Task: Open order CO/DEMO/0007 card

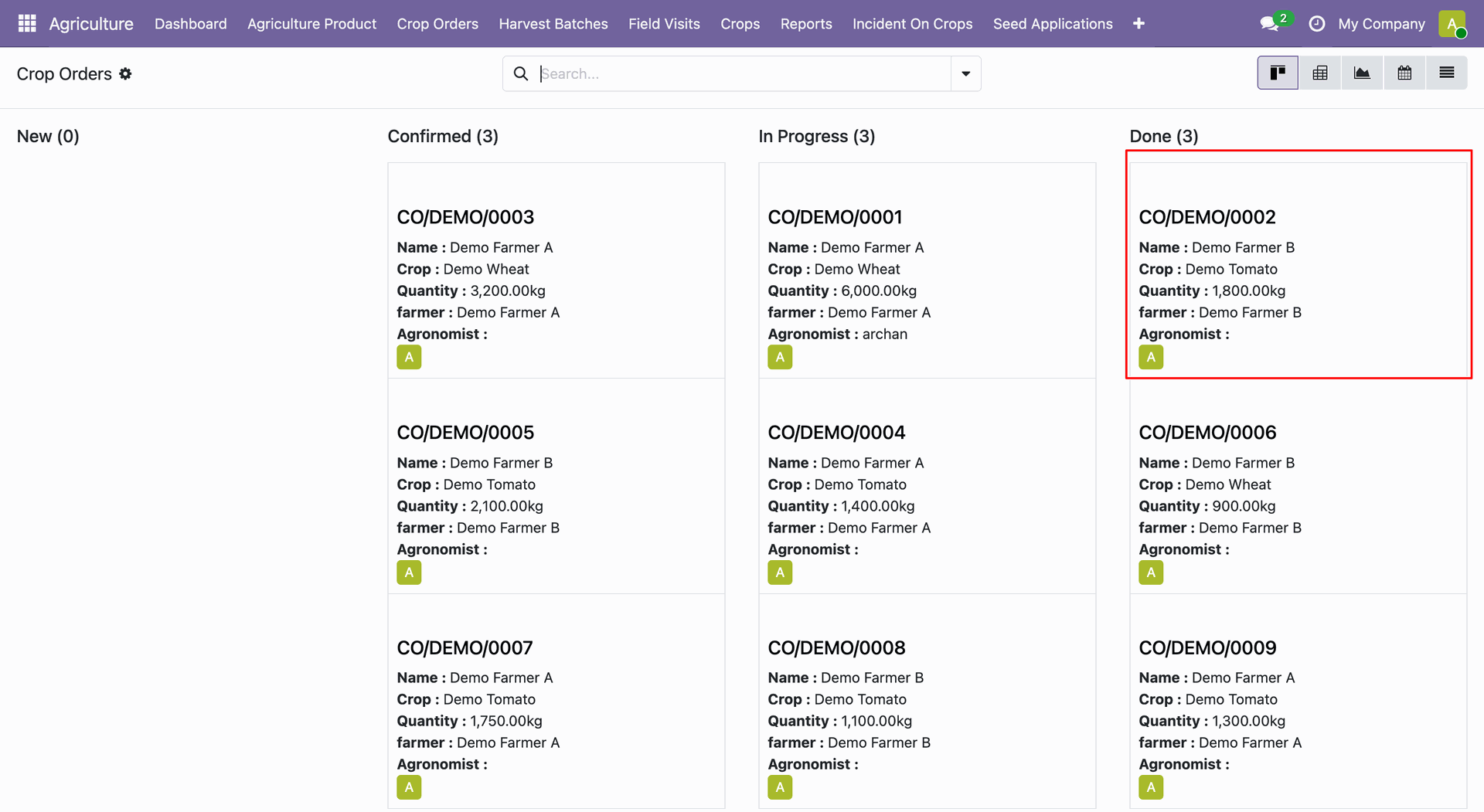Action: (556, 701)
